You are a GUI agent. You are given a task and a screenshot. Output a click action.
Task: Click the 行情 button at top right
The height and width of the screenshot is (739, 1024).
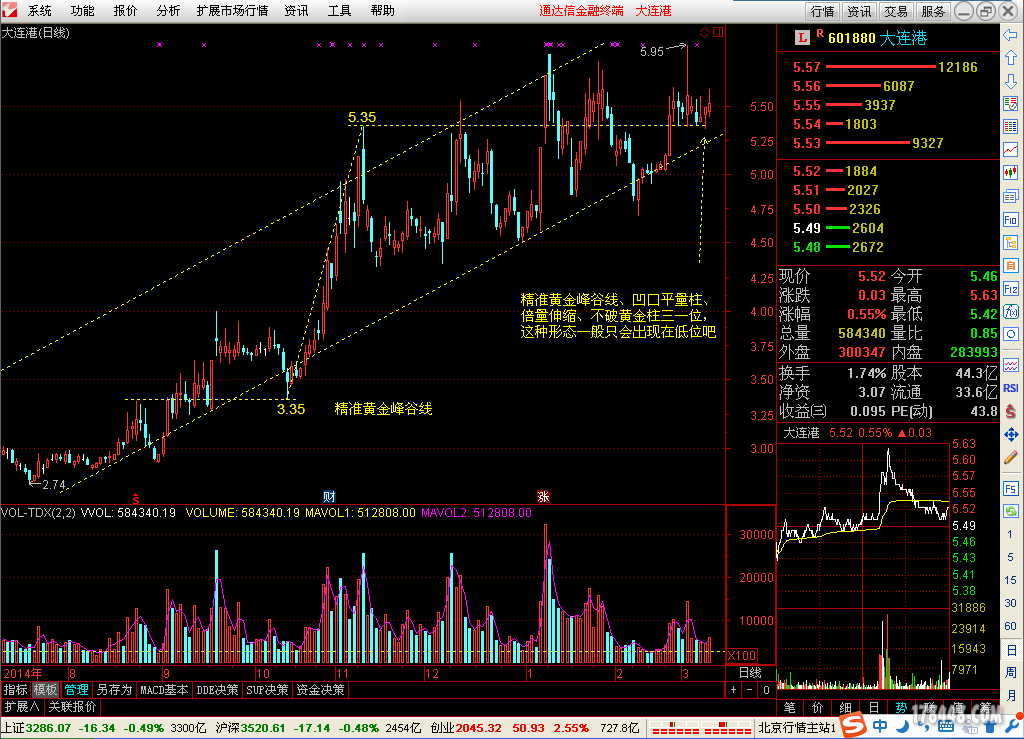[822, 11]
